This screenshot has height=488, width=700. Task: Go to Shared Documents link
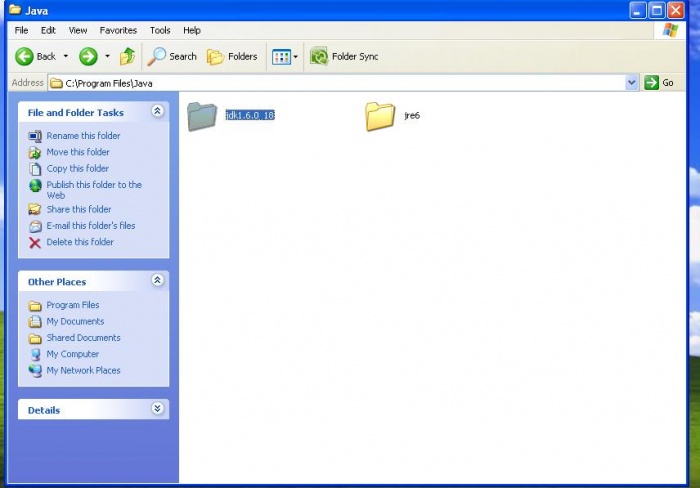pyautogui.click(x=83, y=338)
